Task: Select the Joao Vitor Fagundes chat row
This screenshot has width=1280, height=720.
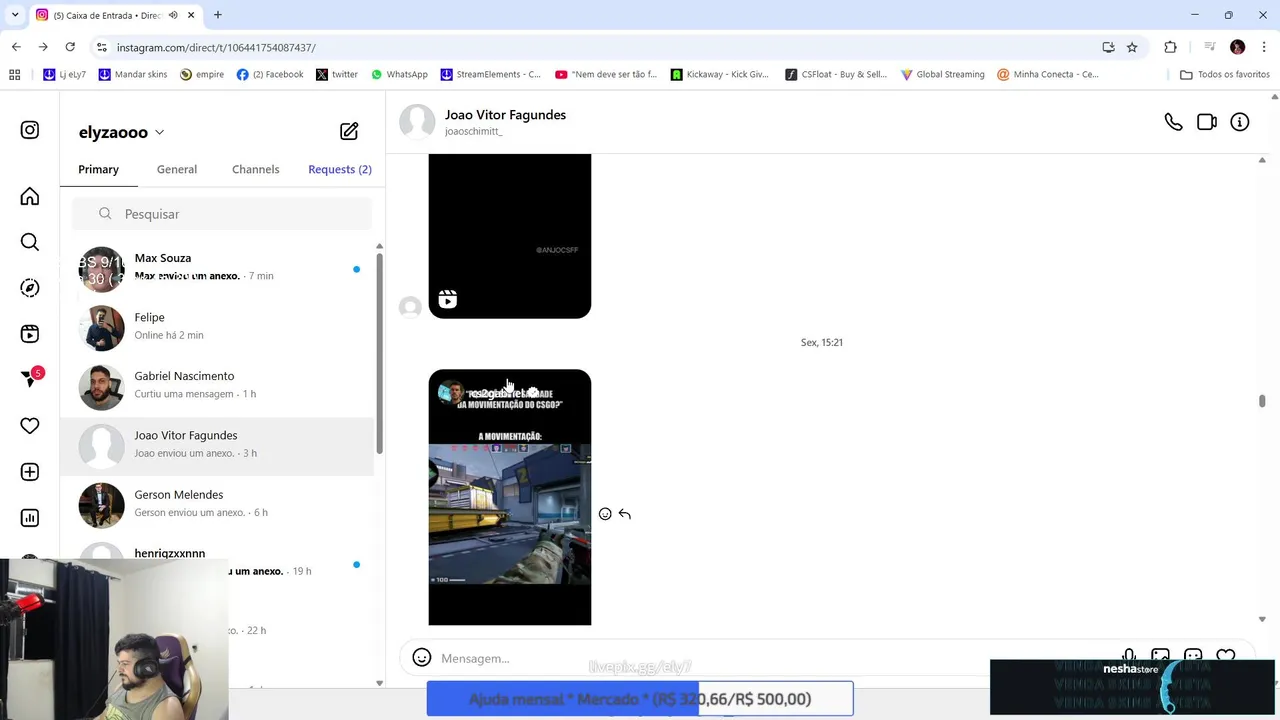Action: [218, 445]
